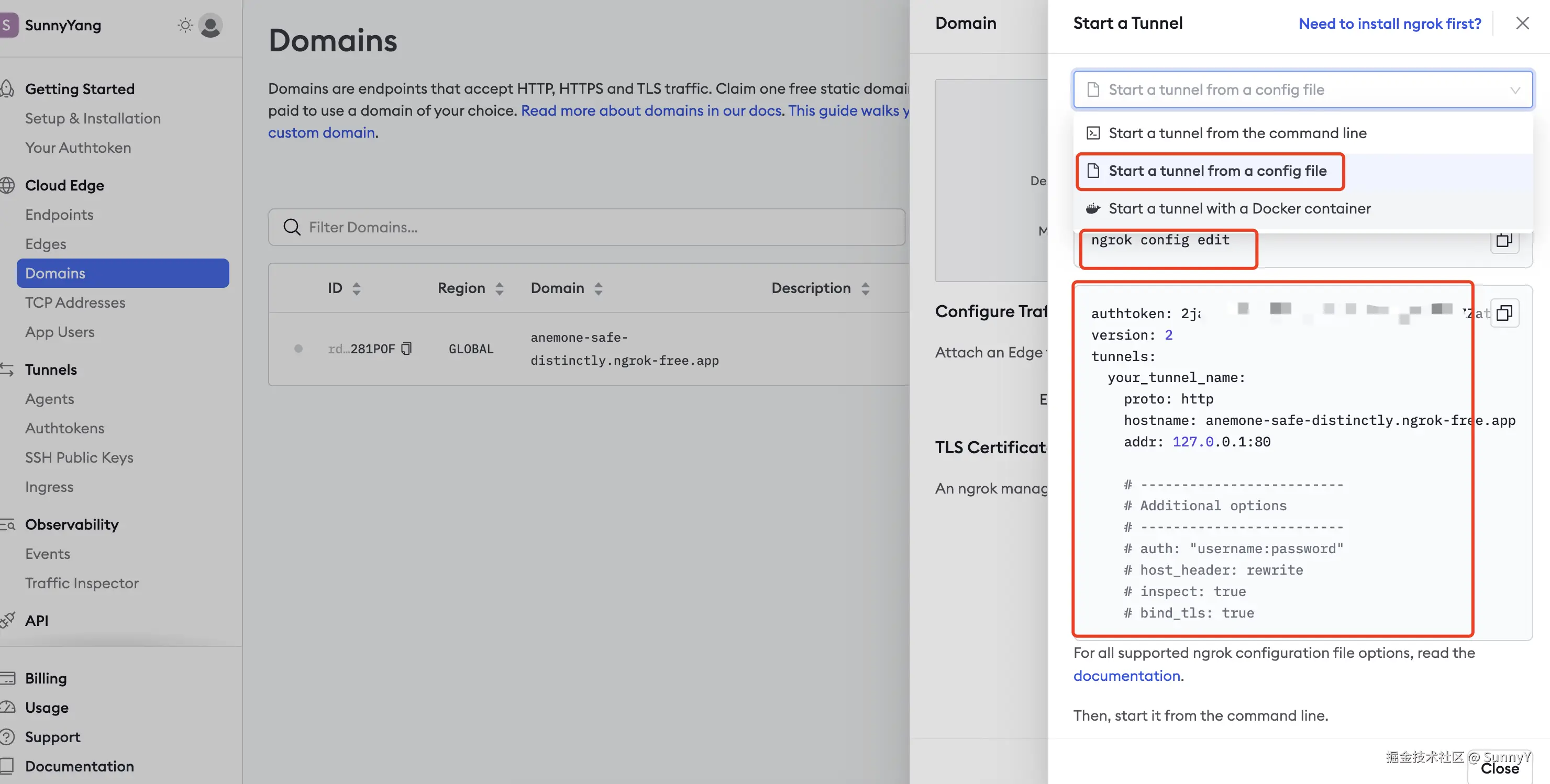Screen dimensions: 1550x784
Task: Open the documentation link below config
Action: click(1126, 676)
